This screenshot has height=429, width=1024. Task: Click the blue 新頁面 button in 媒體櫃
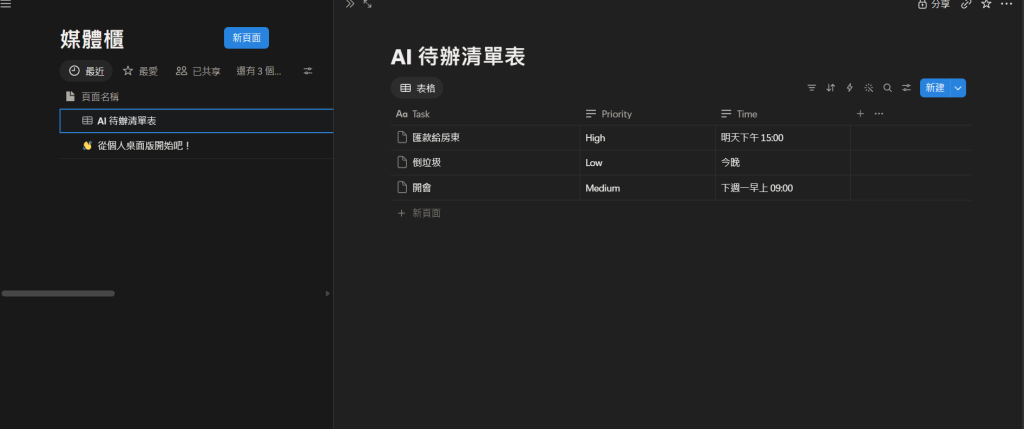coord(246,38)
